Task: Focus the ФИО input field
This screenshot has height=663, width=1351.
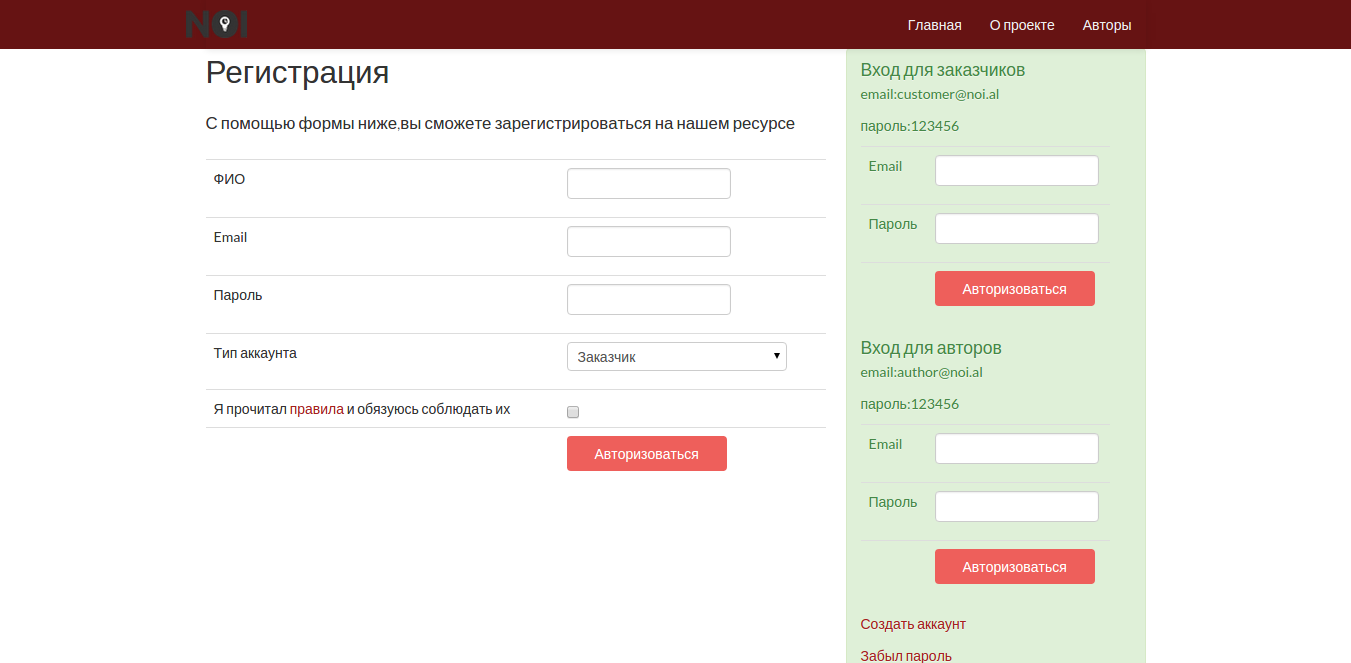Action: pos(649,184)
